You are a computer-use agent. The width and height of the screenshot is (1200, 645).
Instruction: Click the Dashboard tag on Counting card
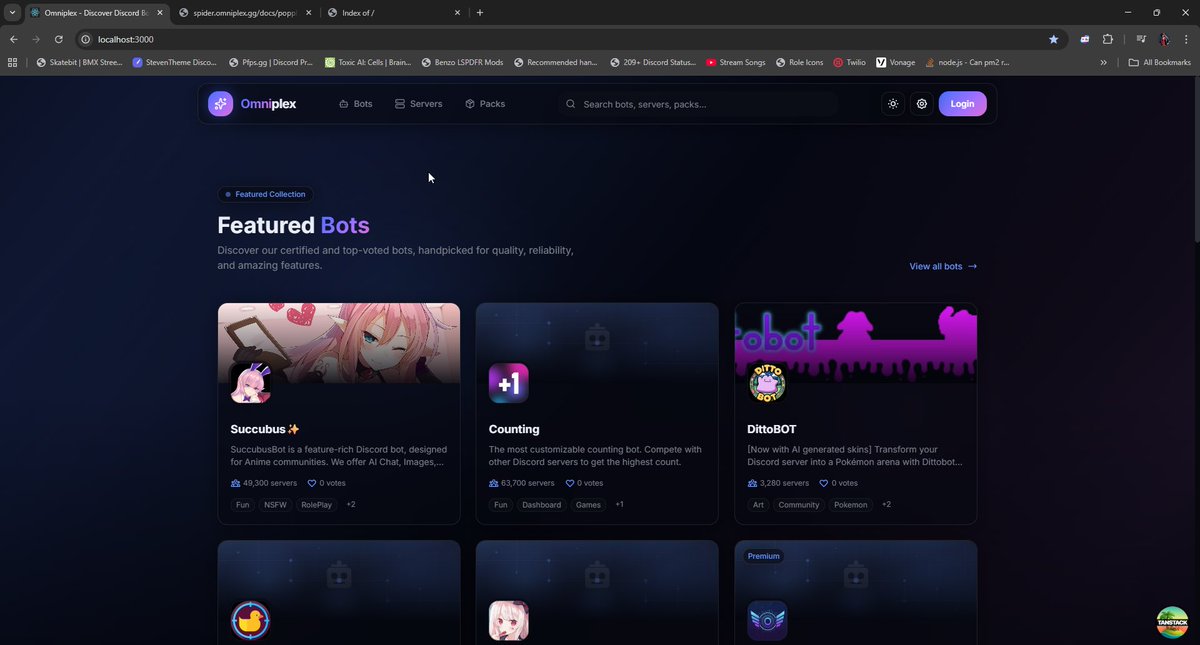(x=542, y=505)
